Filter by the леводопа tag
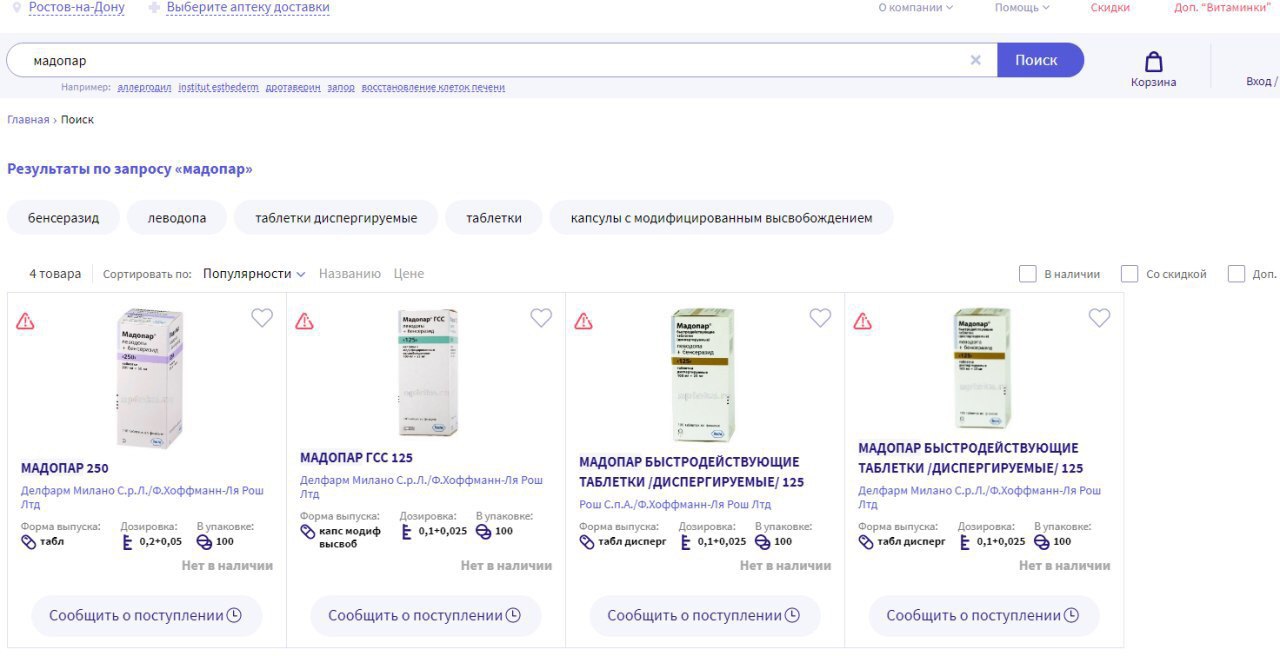The height and width of the screenshot is (656, 1280). (x=177, y=218)
